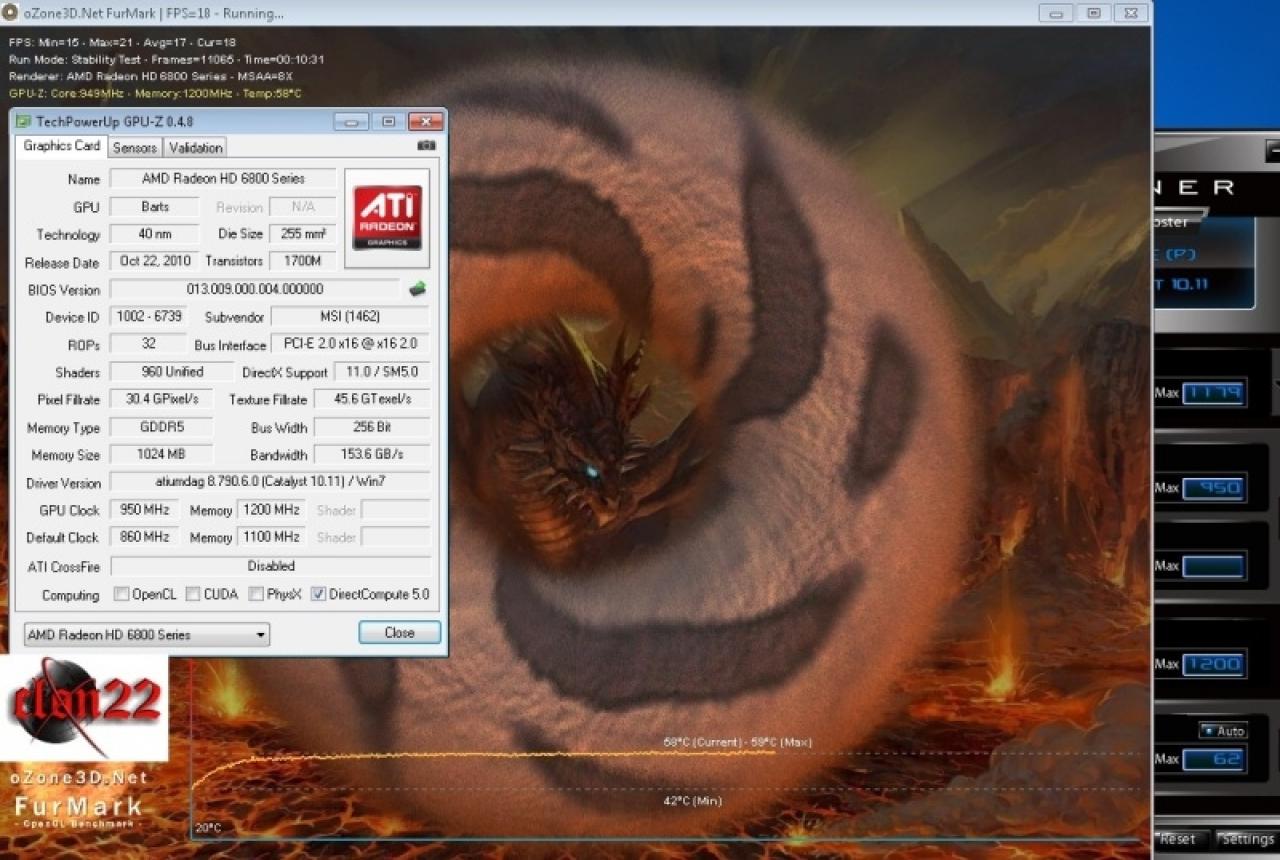Click the FPS Min/Max/Avg overlay line
Screen dimensions: 1280x860
[122, 42]
